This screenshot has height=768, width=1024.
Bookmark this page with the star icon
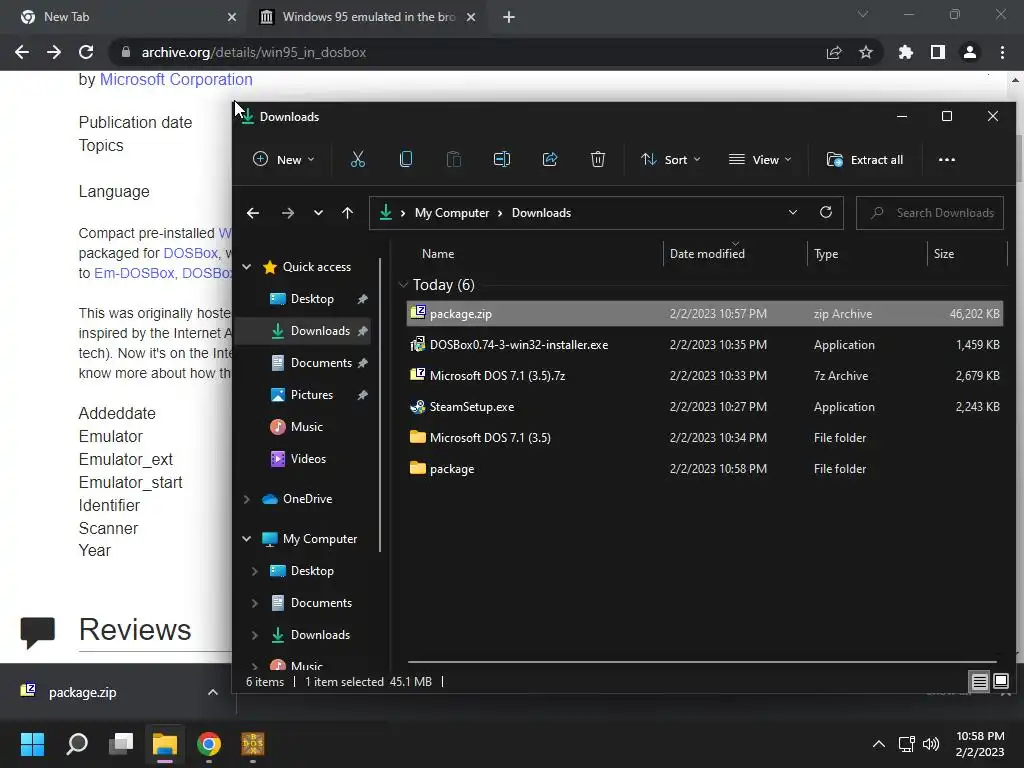pos(865,52)
